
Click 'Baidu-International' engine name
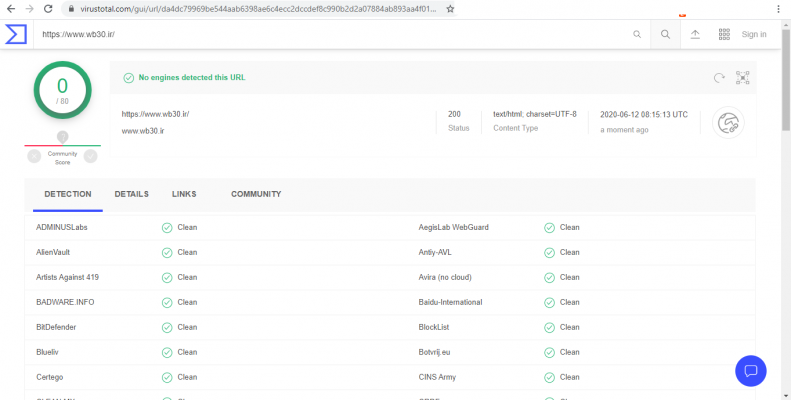click(x=450, y=302)
